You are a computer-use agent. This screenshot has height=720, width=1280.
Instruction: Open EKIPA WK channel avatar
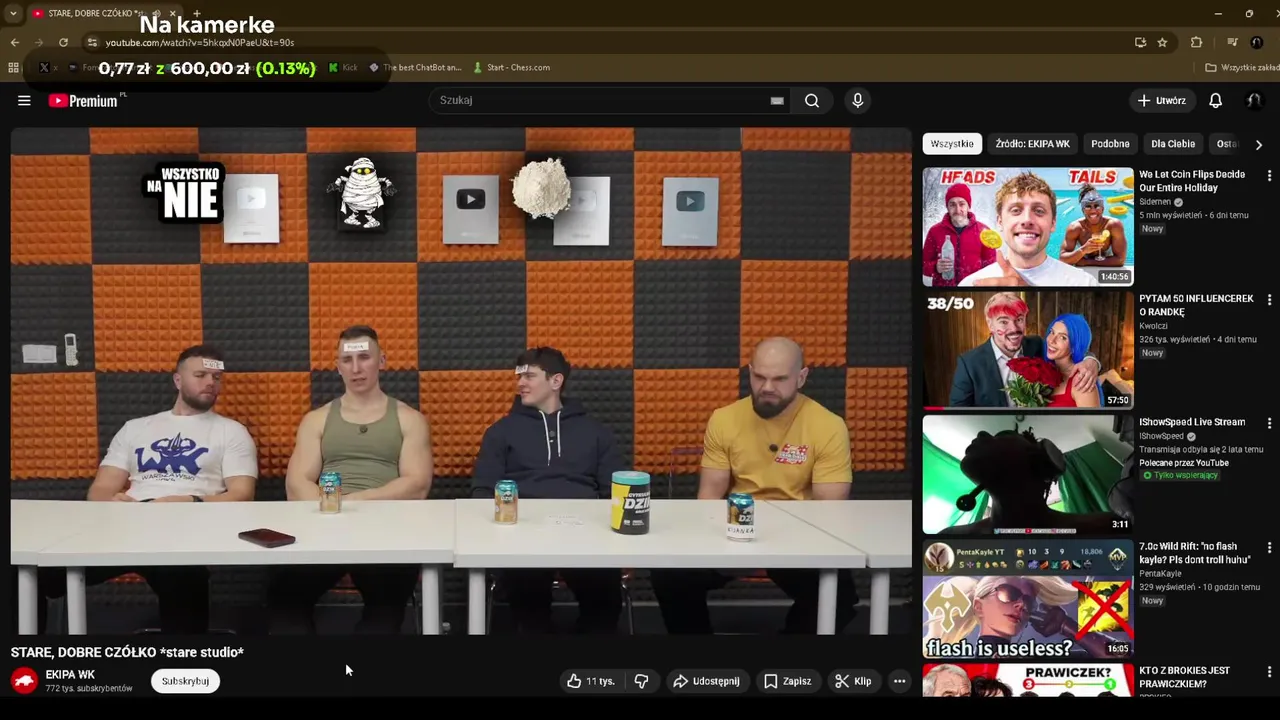pos(25,681)
